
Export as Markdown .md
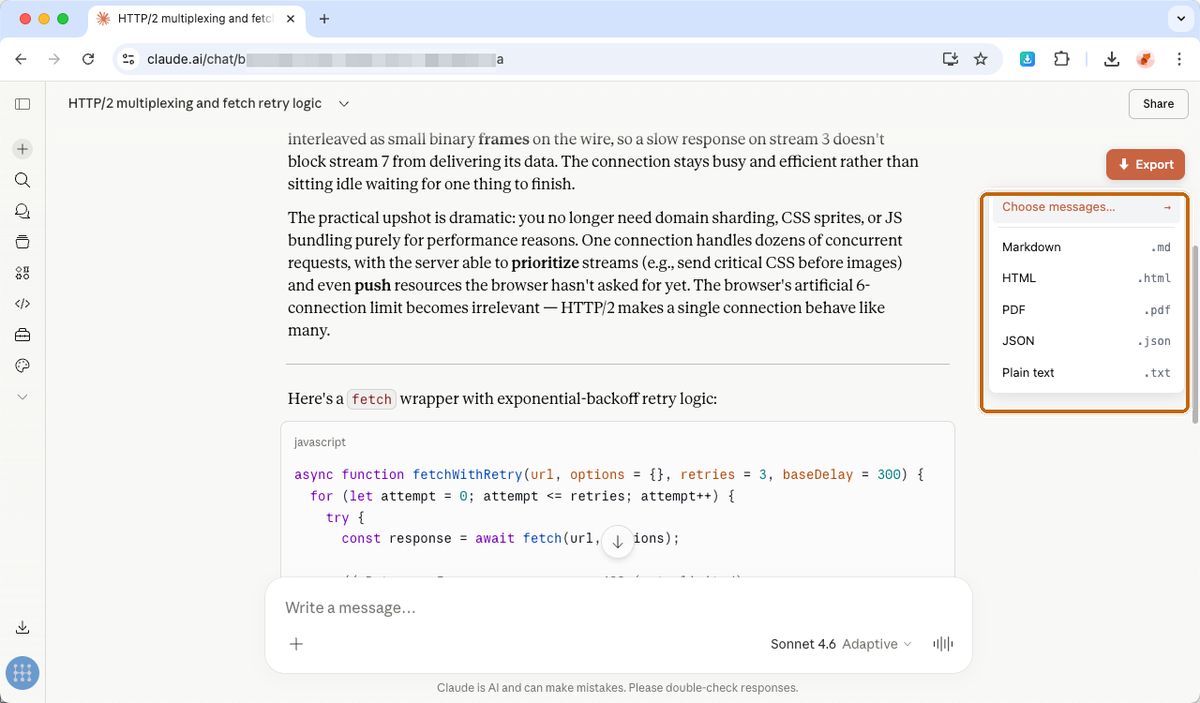[x=1085, y=247]
